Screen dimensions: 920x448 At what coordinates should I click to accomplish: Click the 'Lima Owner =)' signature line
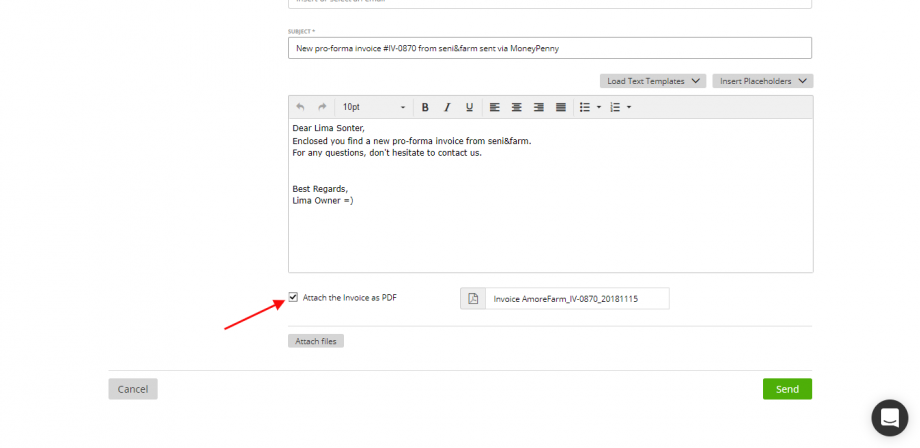323,201
